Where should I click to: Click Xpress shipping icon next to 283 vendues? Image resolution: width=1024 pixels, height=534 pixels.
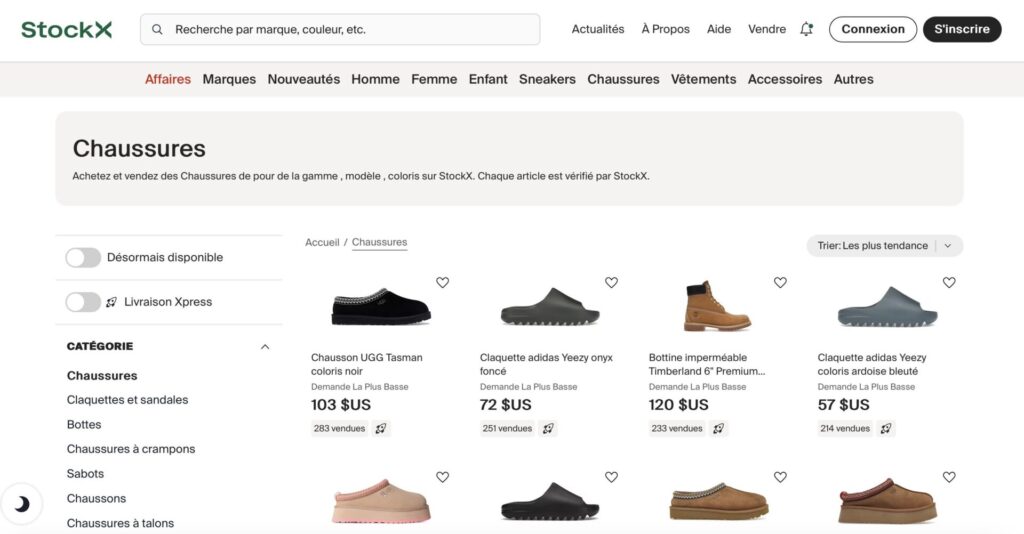coord(381,428)
